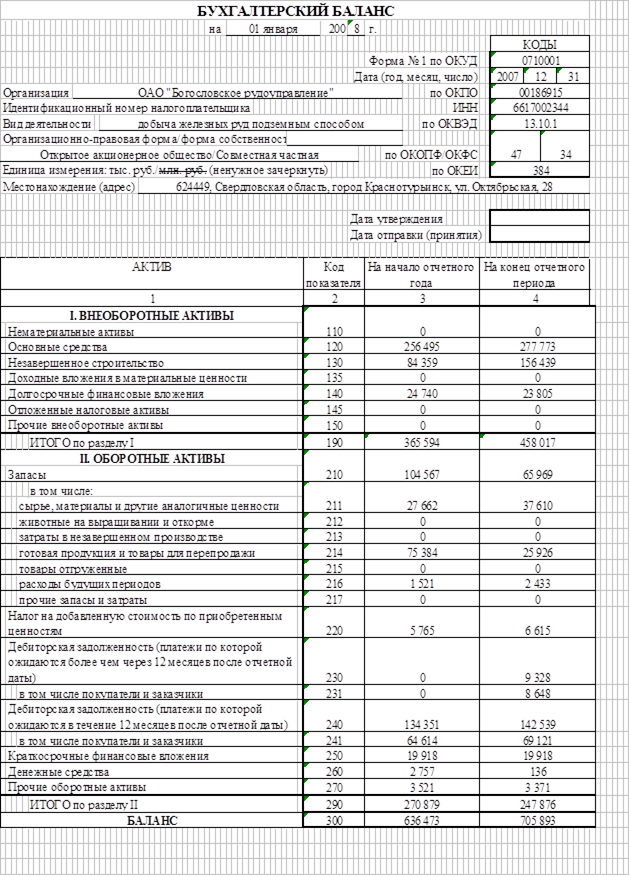
Task: Select section I total 458 017
Action: 537,442
